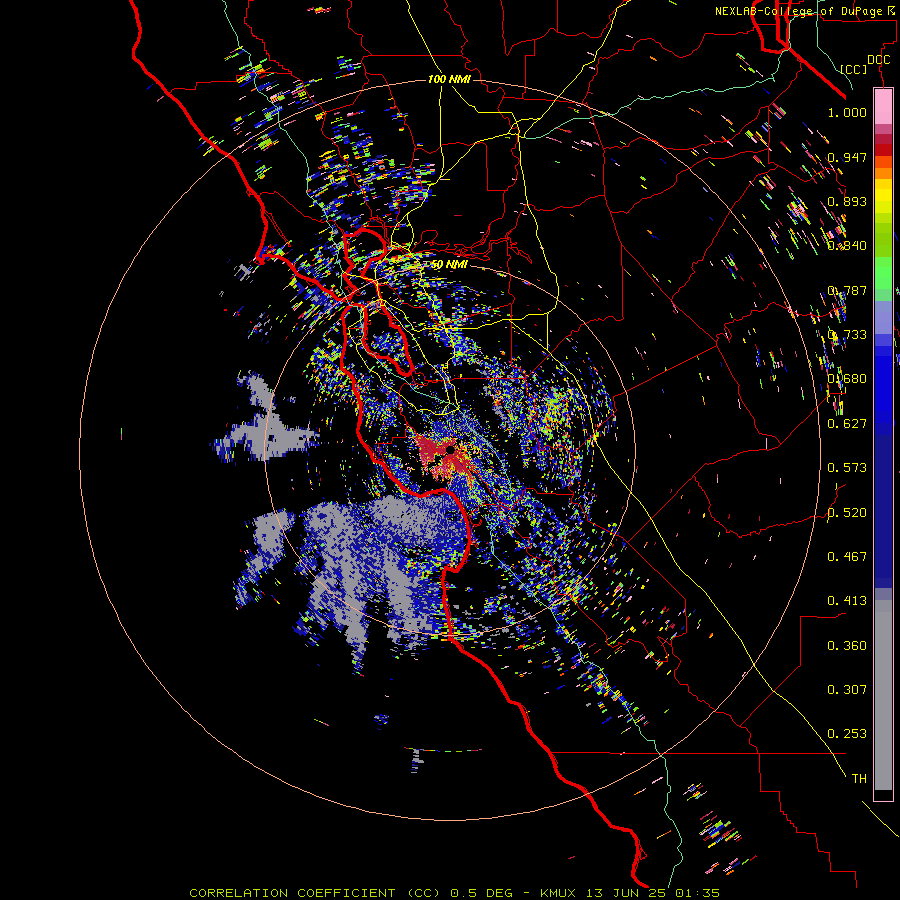Click the 0.893 scale value
The image size is (900, 900).
pos(847,201)
